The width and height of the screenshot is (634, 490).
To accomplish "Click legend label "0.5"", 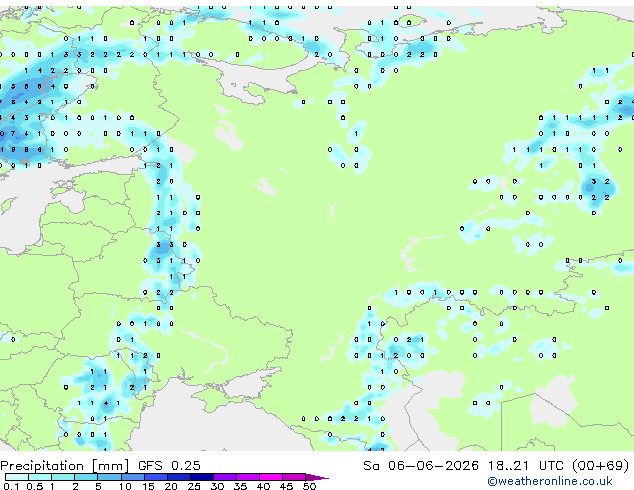I will click(x=35, y=486).
